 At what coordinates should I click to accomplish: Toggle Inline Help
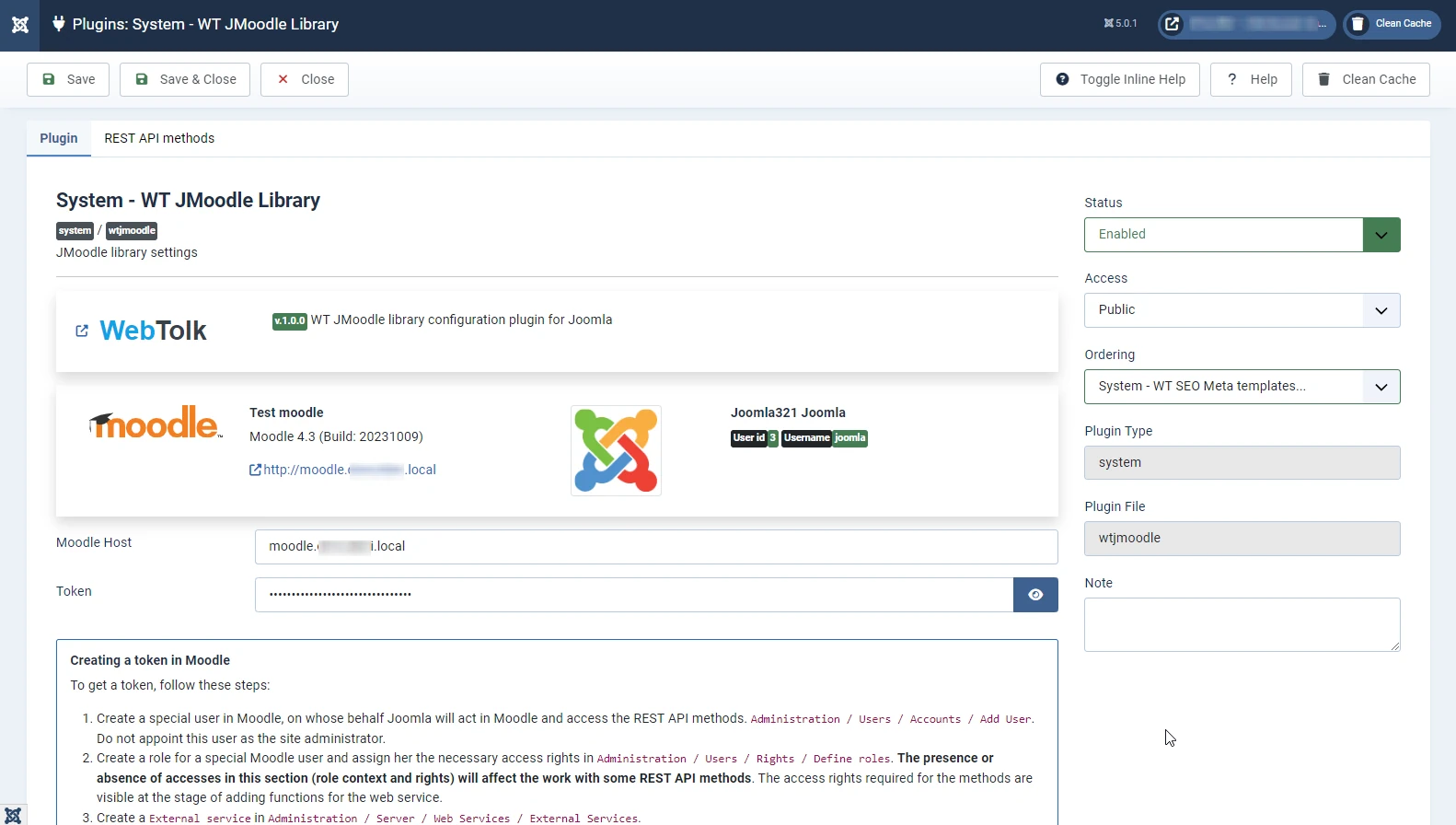(1120, 79)
